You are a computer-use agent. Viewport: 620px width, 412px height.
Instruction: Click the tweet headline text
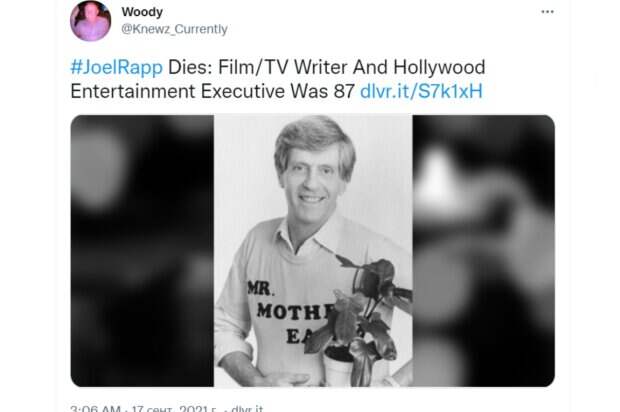coord(278,79)
